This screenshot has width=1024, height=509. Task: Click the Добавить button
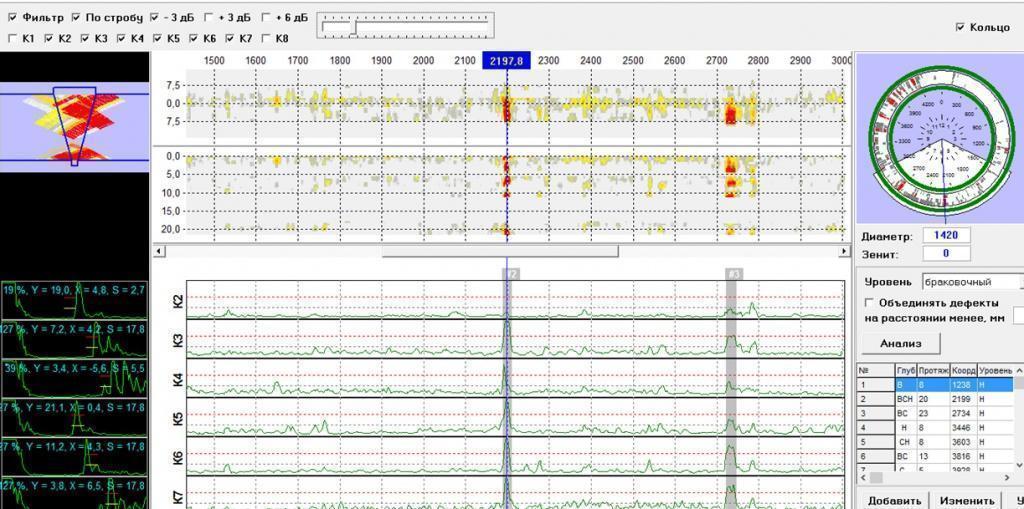coord(894,500)
